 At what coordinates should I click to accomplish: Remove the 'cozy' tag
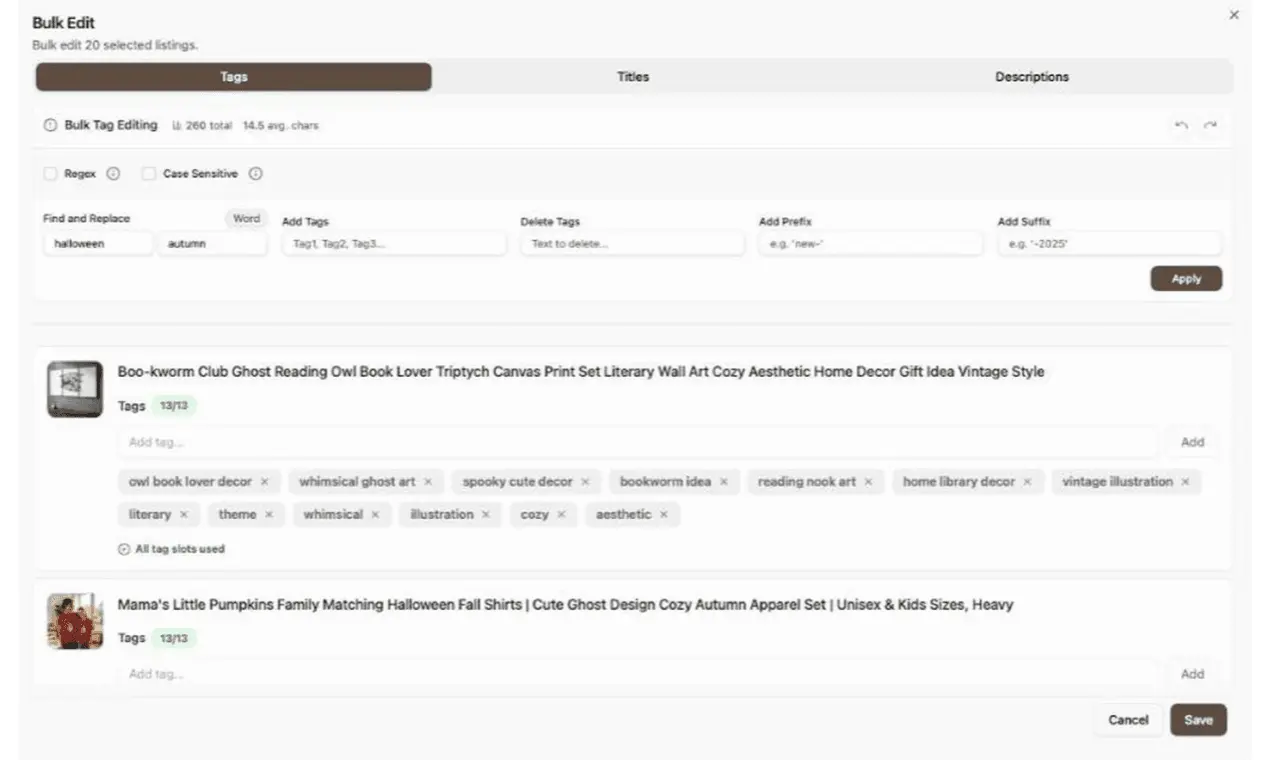pos(561,515)
